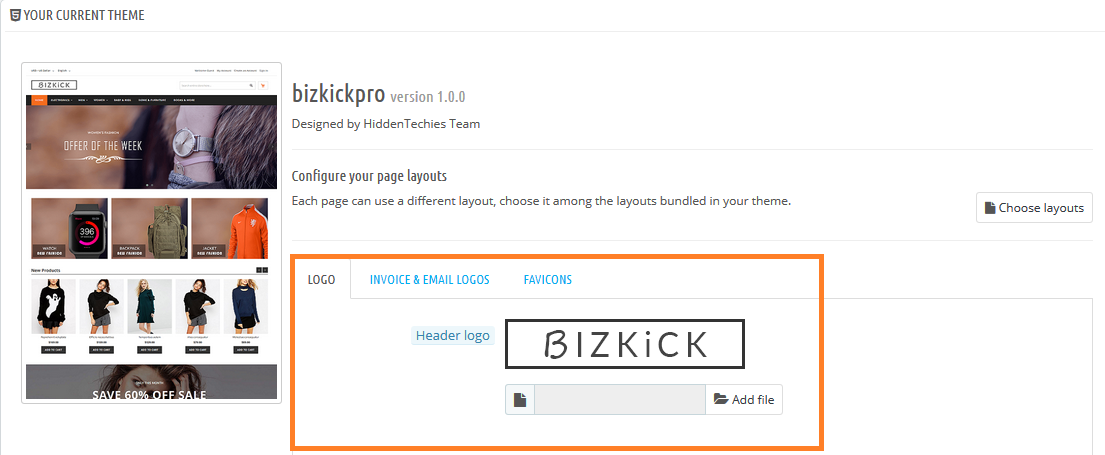Viewport: 1105px width, 455px height.
Task: Switch to the Invoice & Email Logos tab
Action: click(430, 280)
